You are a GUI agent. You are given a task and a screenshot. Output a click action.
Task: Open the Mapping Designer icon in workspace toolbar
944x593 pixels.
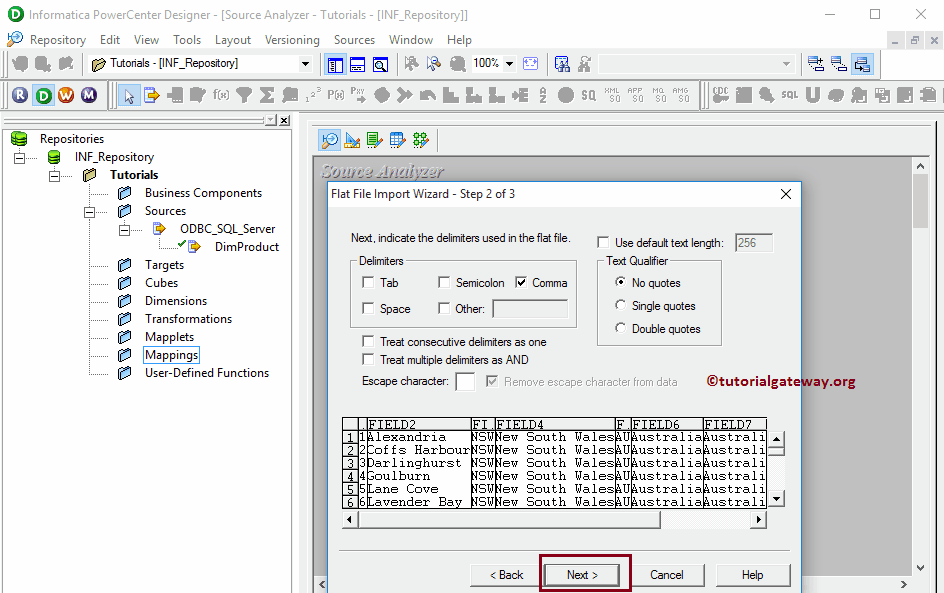click(420, 140)
